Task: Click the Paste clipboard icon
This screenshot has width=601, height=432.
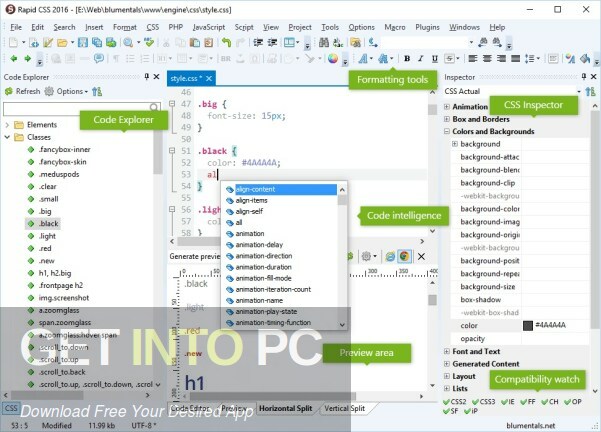Action: pos(195,43)
